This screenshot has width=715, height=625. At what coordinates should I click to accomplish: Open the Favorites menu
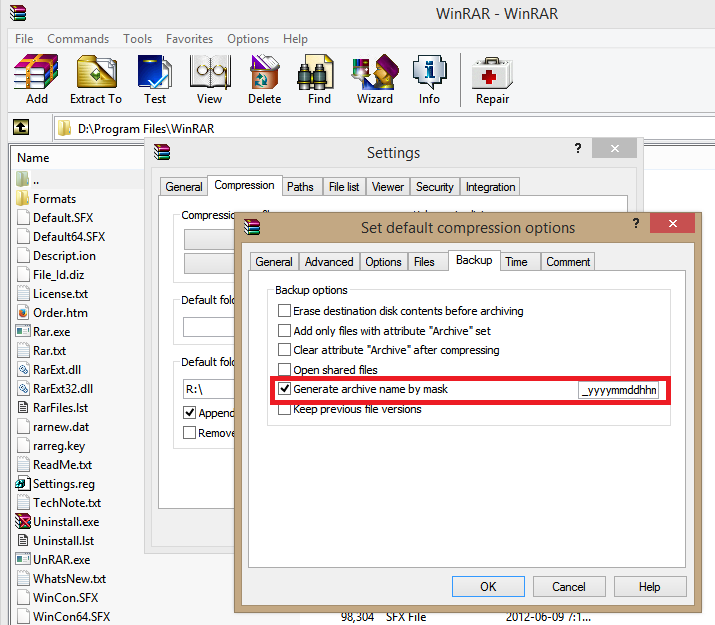189,39
